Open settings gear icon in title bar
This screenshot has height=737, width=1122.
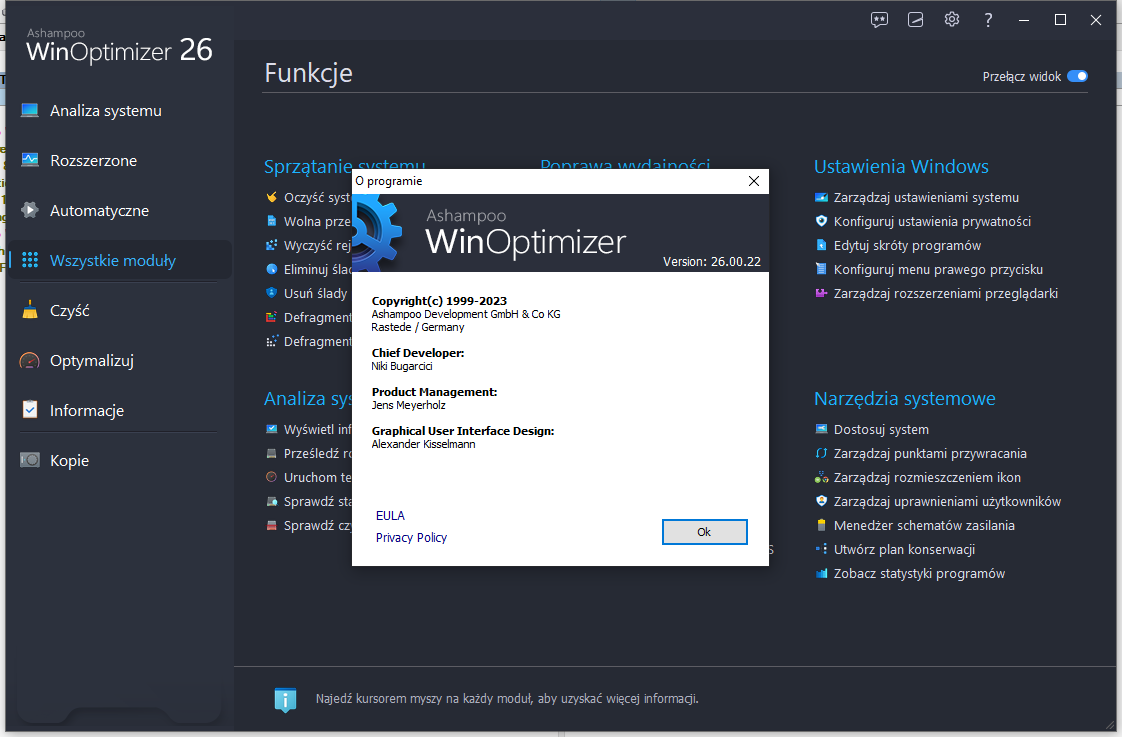pyautogui.click(x=952, y=20)
